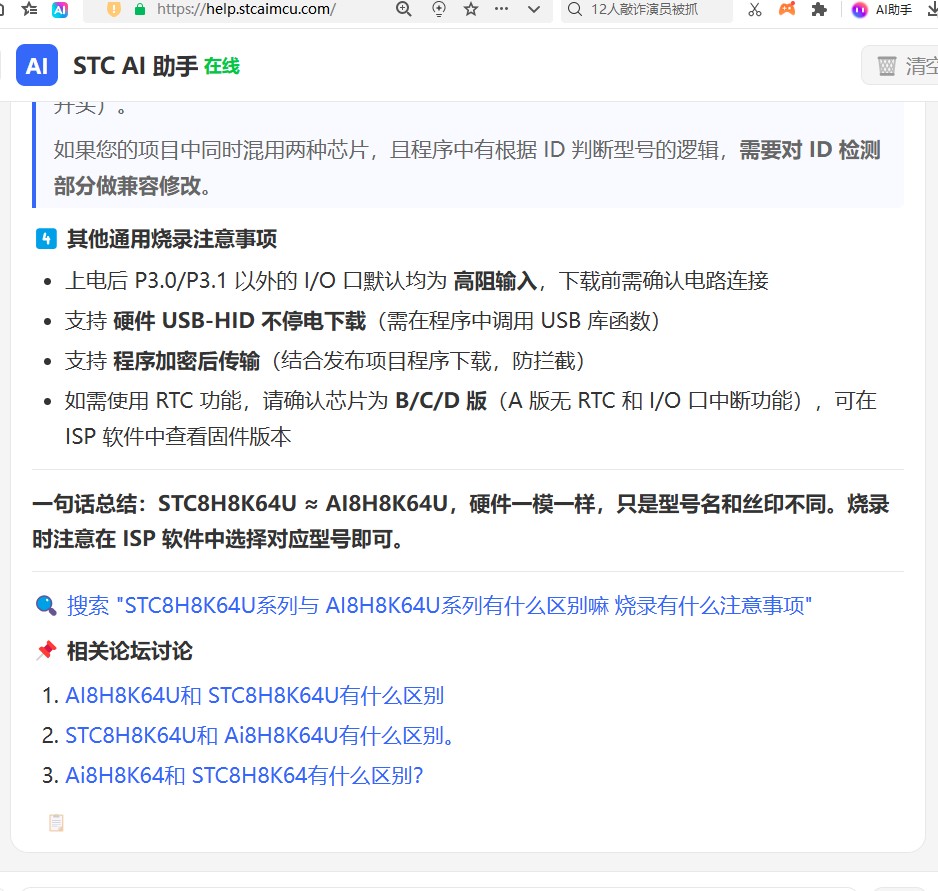Click the bold text 程序加密后传输
This screenshot has height=891, width=938.
[187, 361]
